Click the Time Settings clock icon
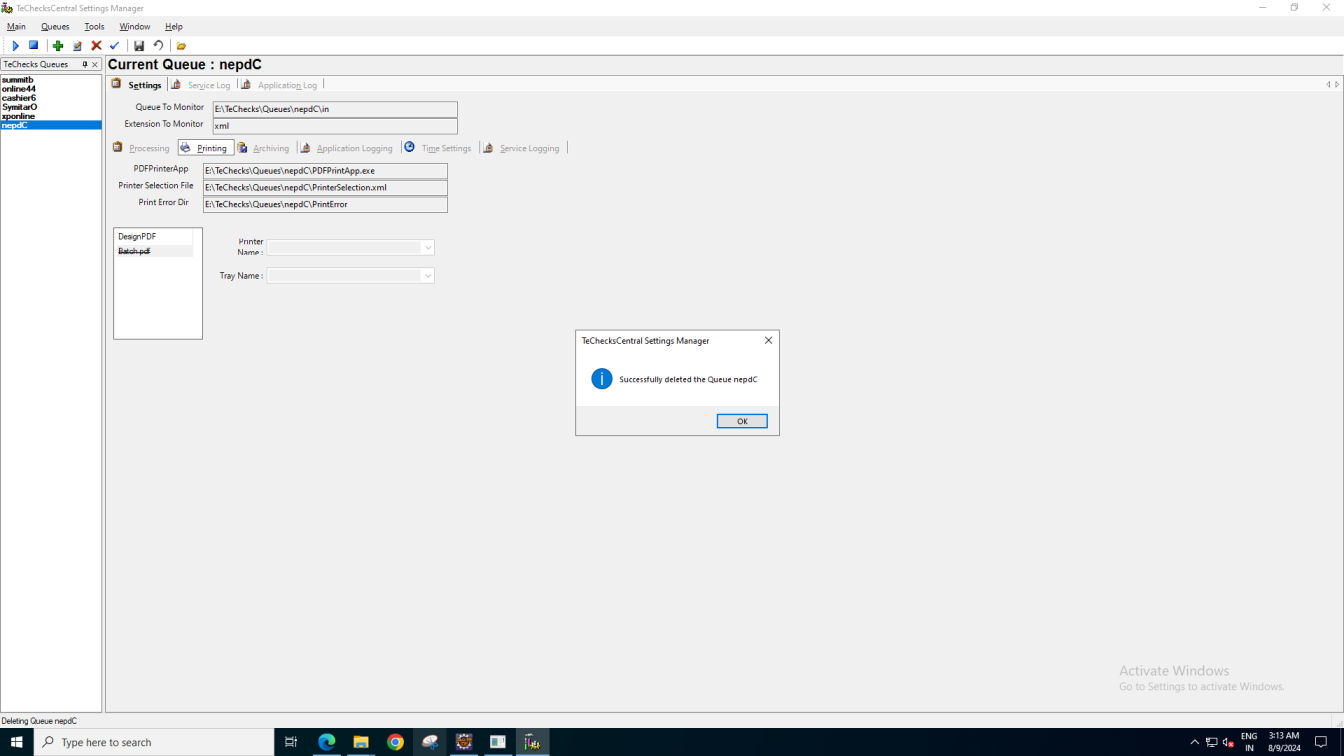Viewport: 1344px width, 756px height. pos(409,147)
